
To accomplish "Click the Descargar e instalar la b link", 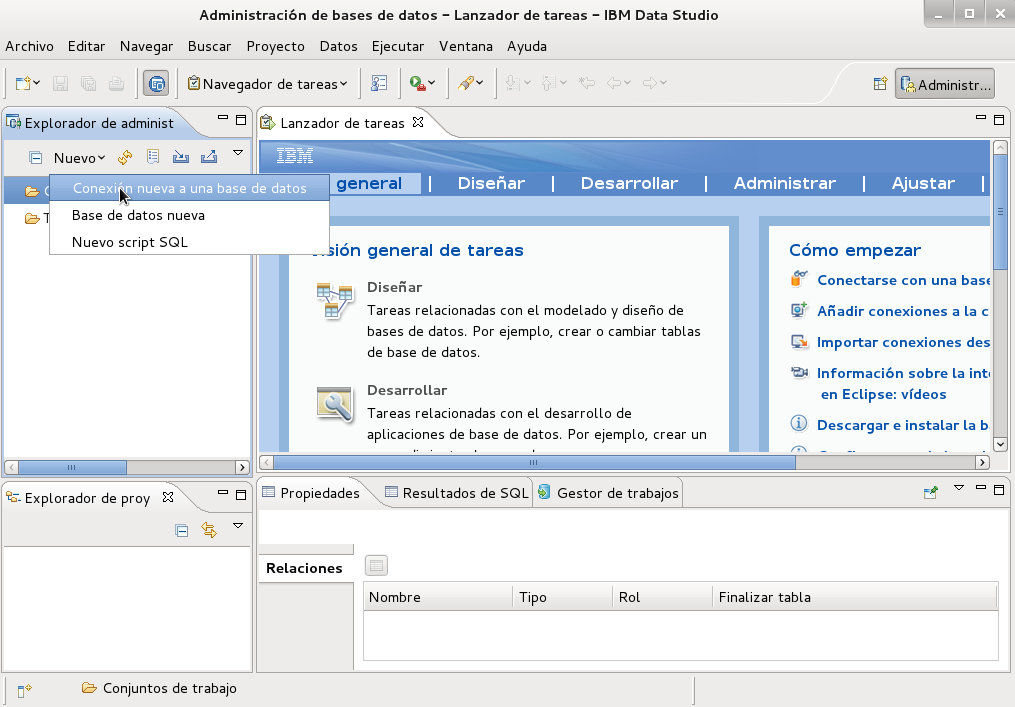I will tap(903, 425).
